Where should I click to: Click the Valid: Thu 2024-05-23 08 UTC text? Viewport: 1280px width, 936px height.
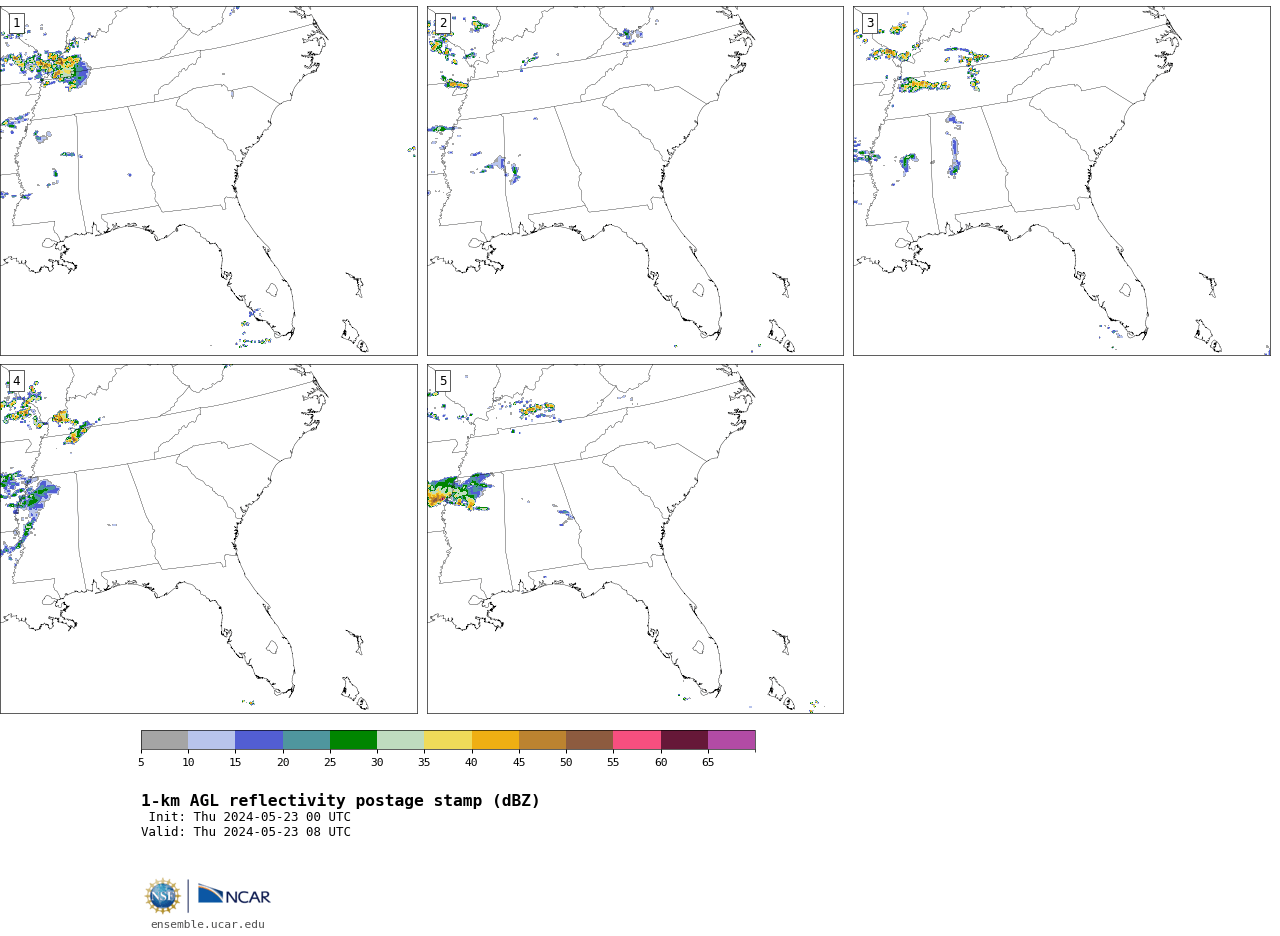pos(246,832)
